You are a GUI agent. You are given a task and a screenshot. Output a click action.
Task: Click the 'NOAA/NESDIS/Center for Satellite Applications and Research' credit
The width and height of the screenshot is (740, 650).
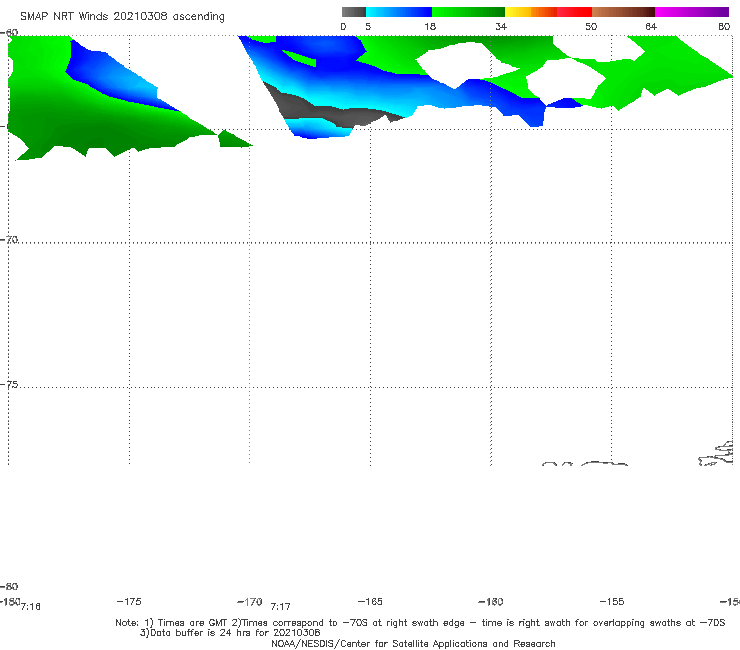[413, 643]
